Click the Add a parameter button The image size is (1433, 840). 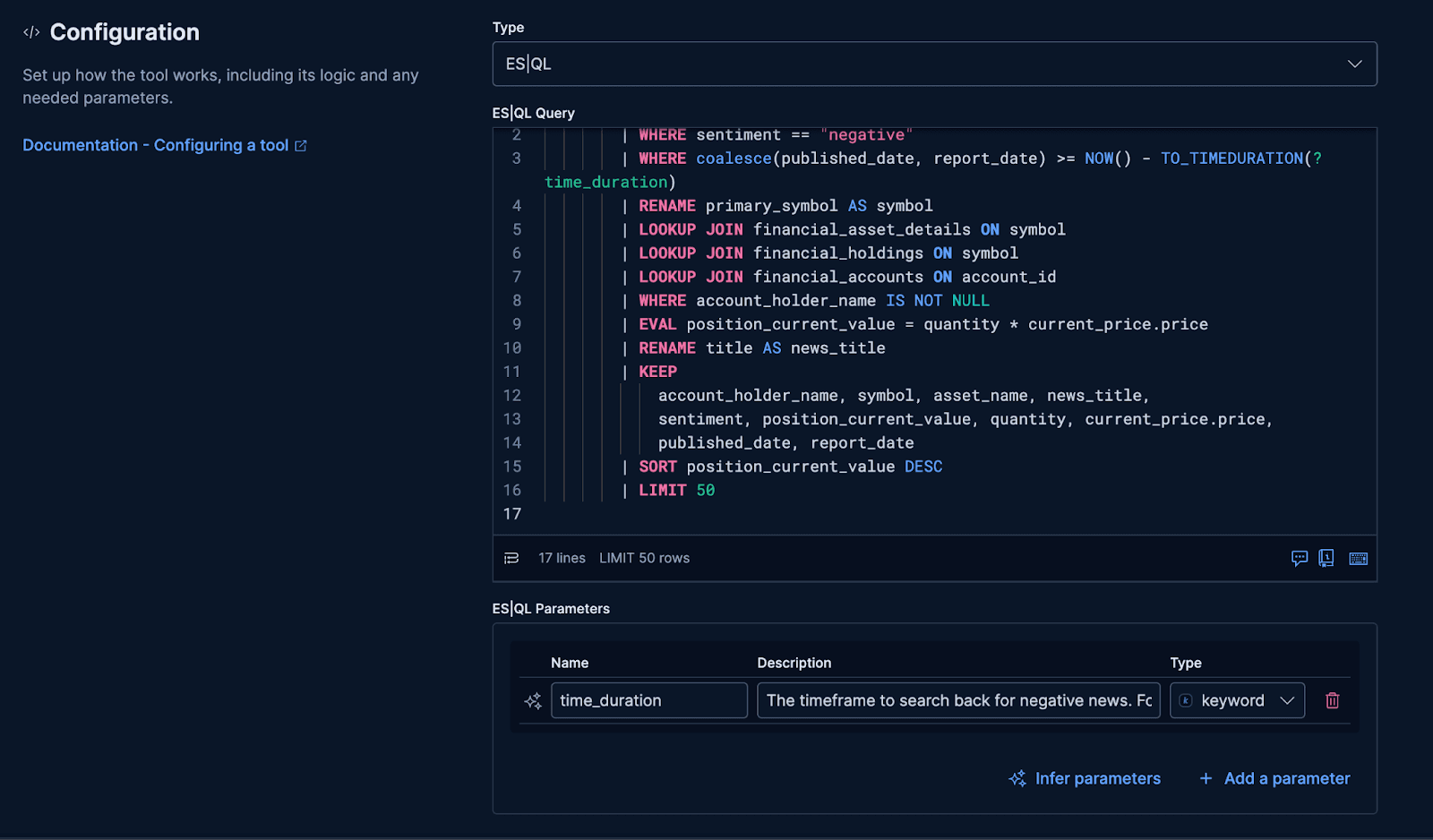pos(1286,778)
